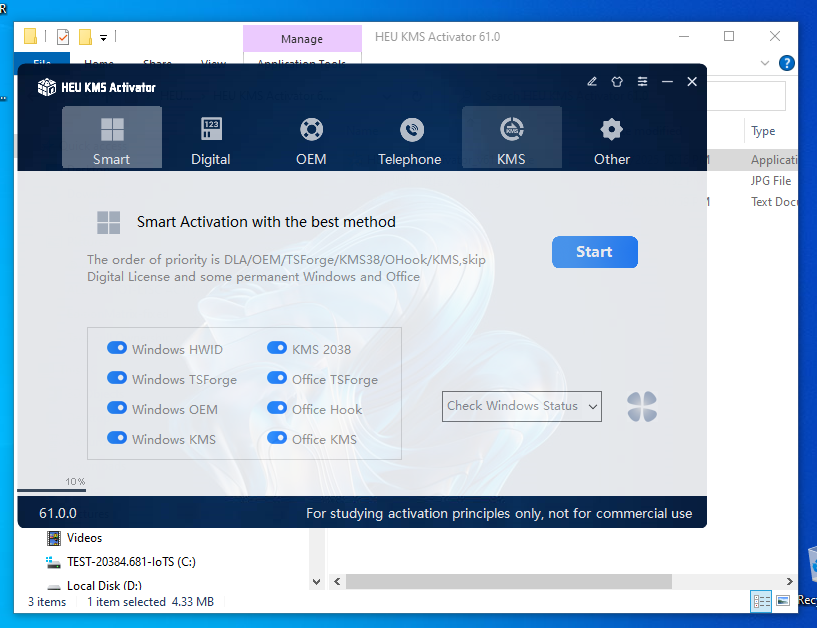Click the activation progress bar at 10%

point(51,490)
